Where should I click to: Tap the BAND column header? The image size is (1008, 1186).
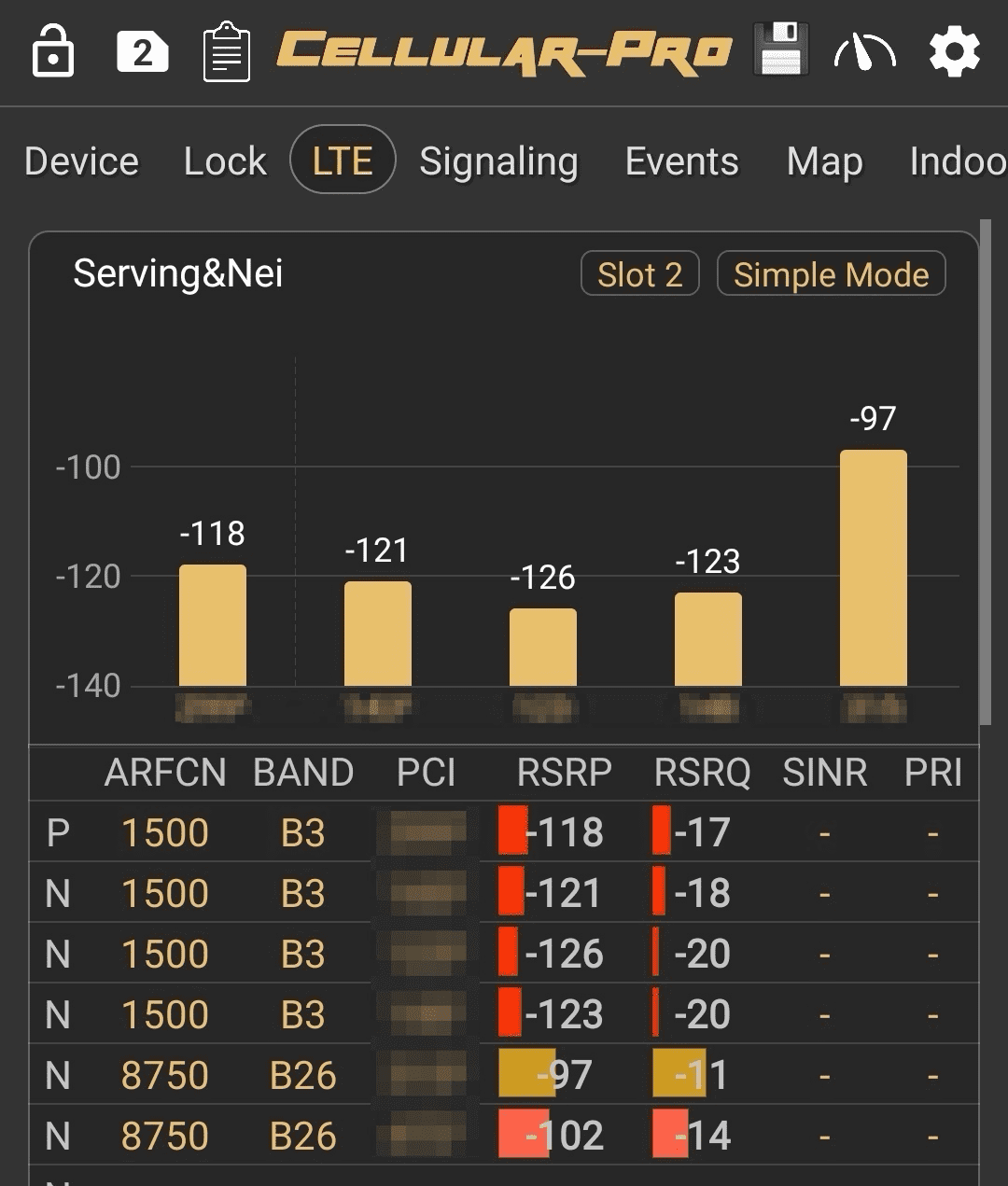(303, 773)
